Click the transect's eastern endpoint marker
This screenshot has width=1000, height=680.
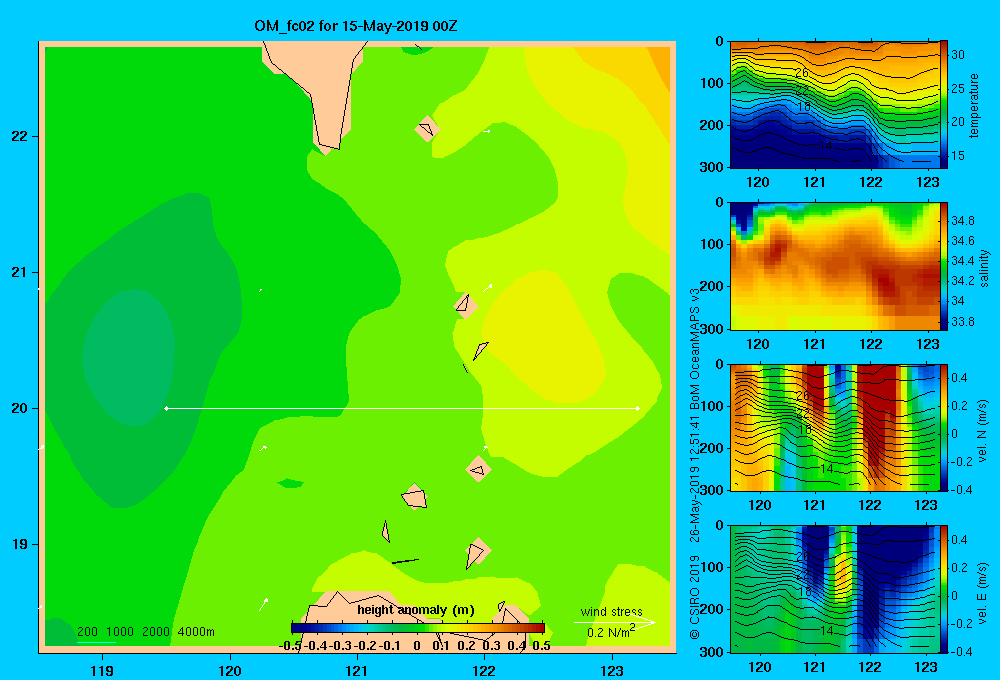click(x=638, y=408)
